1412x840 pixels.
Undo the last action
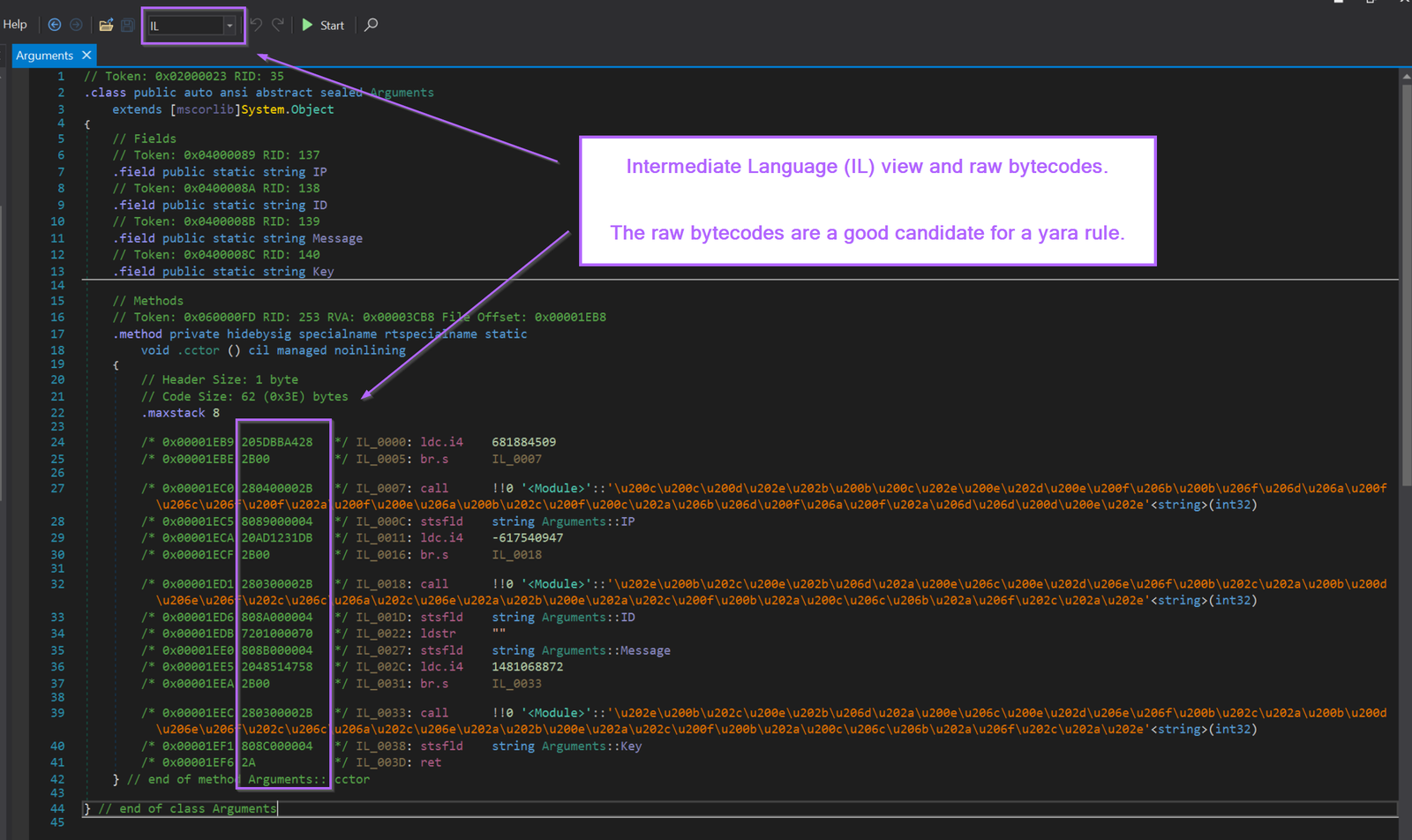256,25
